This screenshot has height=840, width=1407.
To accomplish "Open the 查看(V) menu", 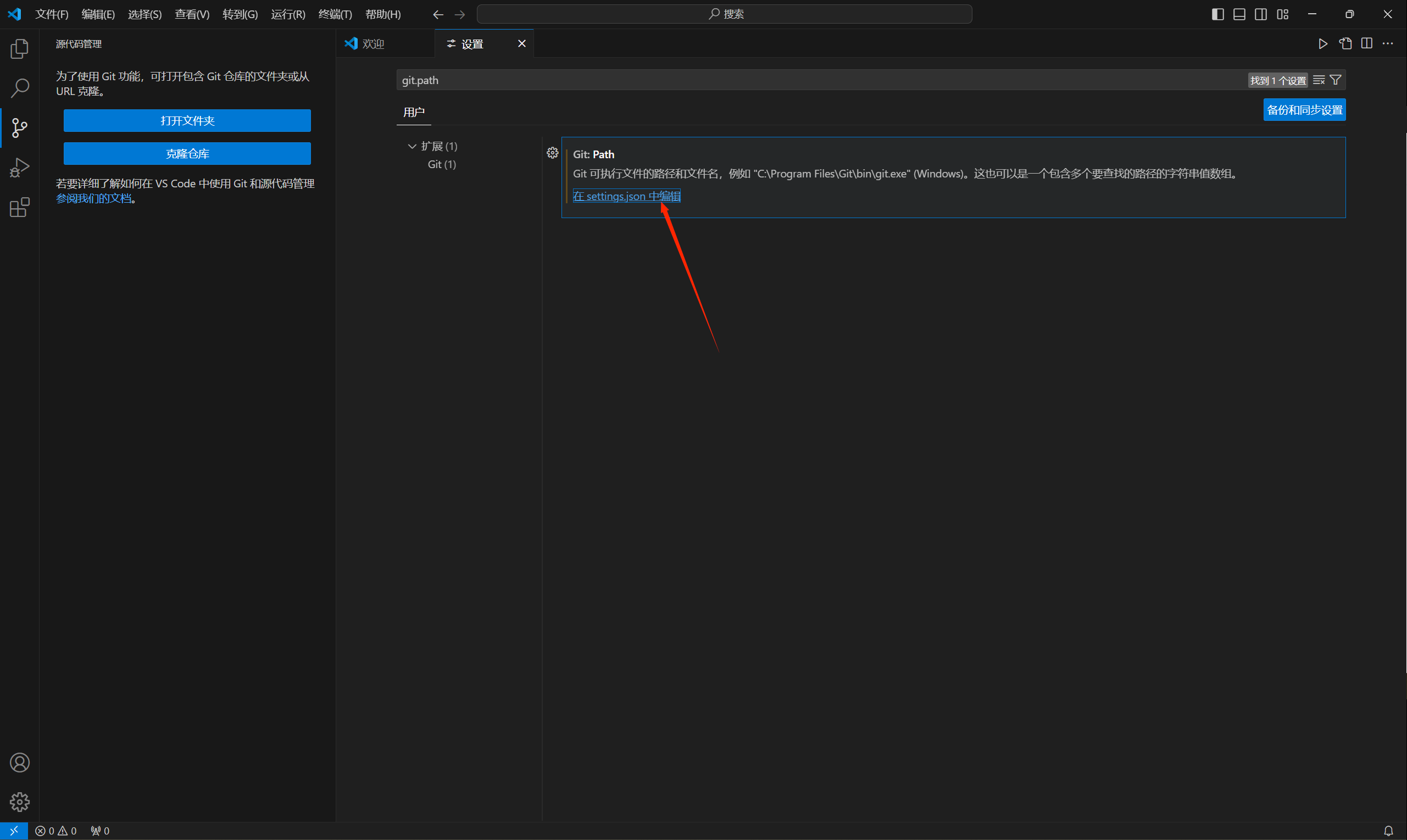I will 192,14.
